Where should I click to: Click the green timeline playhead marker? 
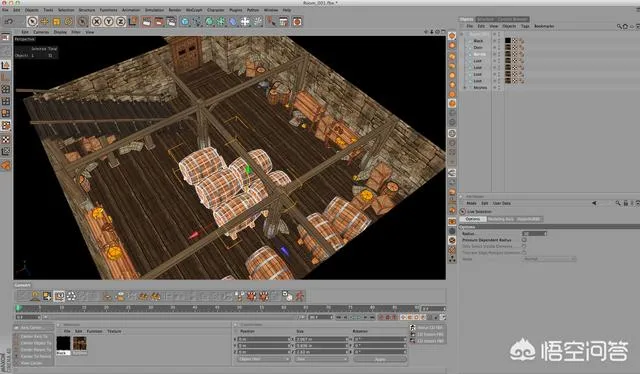point(18,308)
